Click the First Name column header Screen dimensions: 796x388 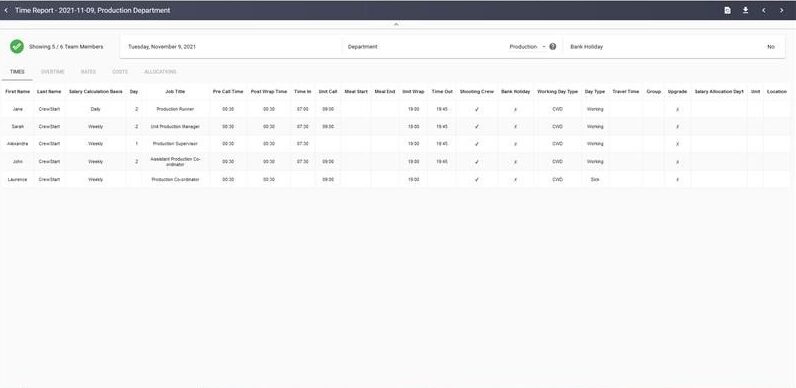click(x=18, y=91)
